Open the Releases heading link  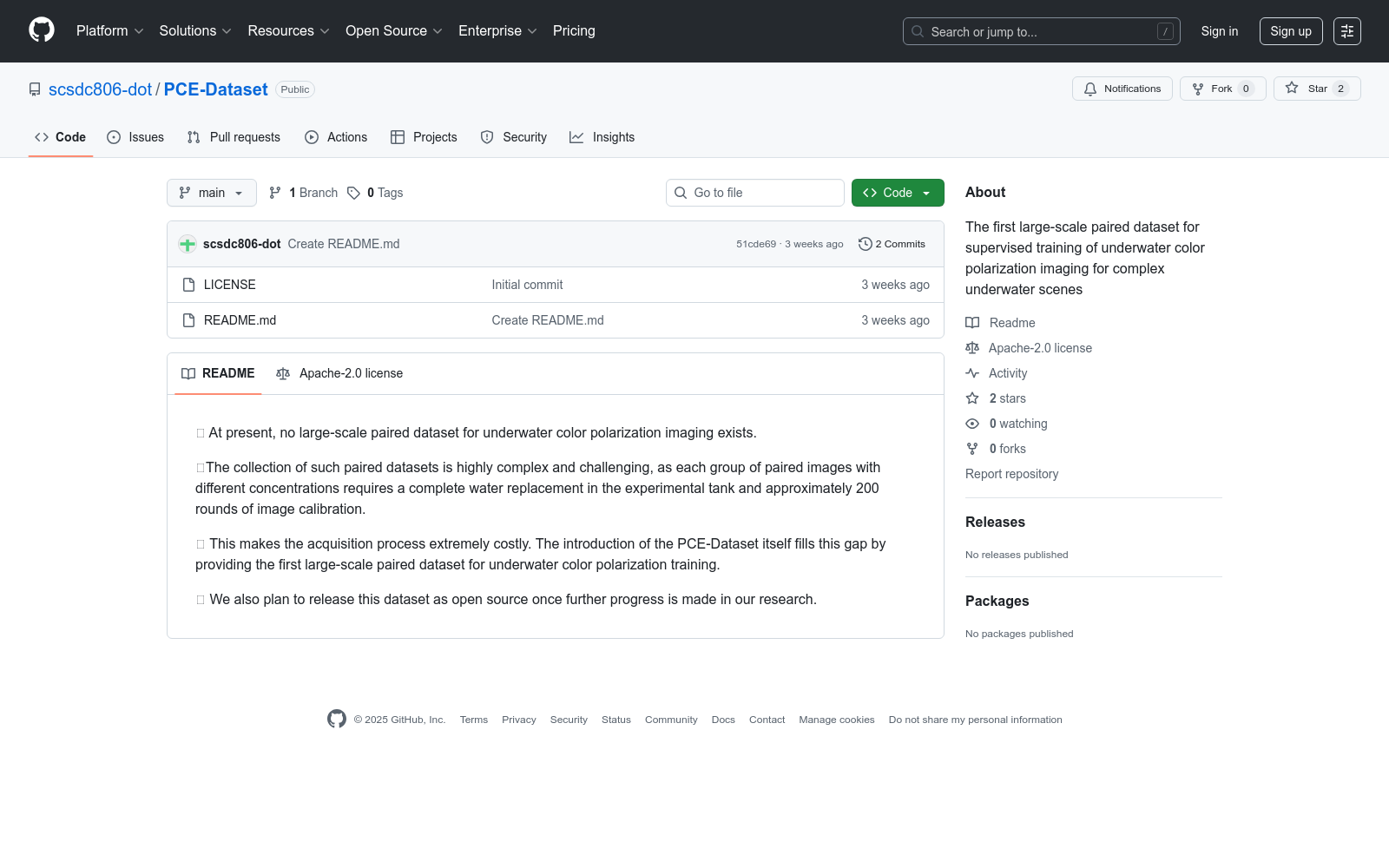click(x=995, y=522)
